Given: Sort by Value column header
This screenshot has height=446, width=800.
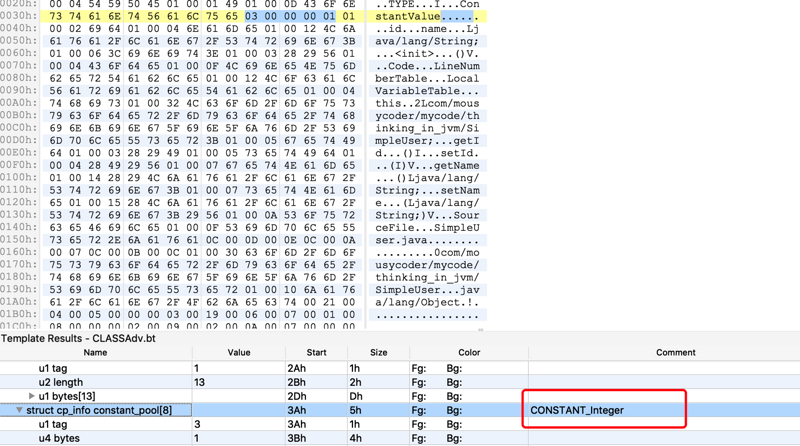Looking at the screenshot, I should [239, 353].
